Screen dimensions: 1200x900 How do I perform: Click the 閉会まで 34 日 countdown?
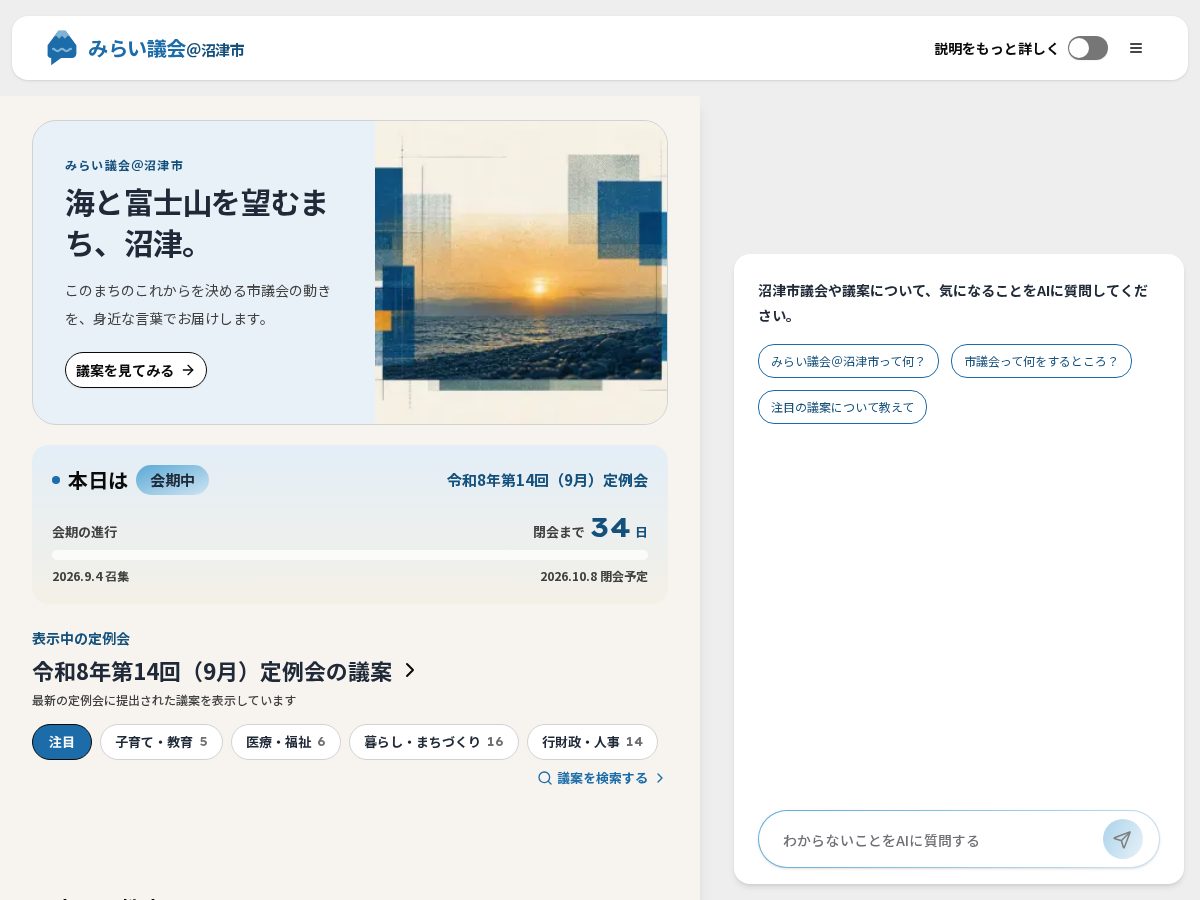[590, 529]
